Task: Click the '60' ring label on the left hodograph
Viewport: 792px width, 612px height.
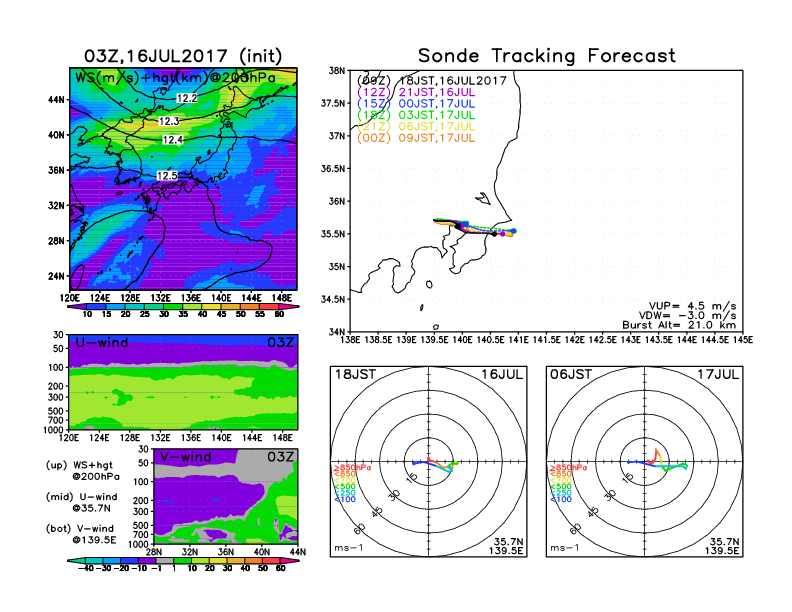Action: tap(359, 529)
